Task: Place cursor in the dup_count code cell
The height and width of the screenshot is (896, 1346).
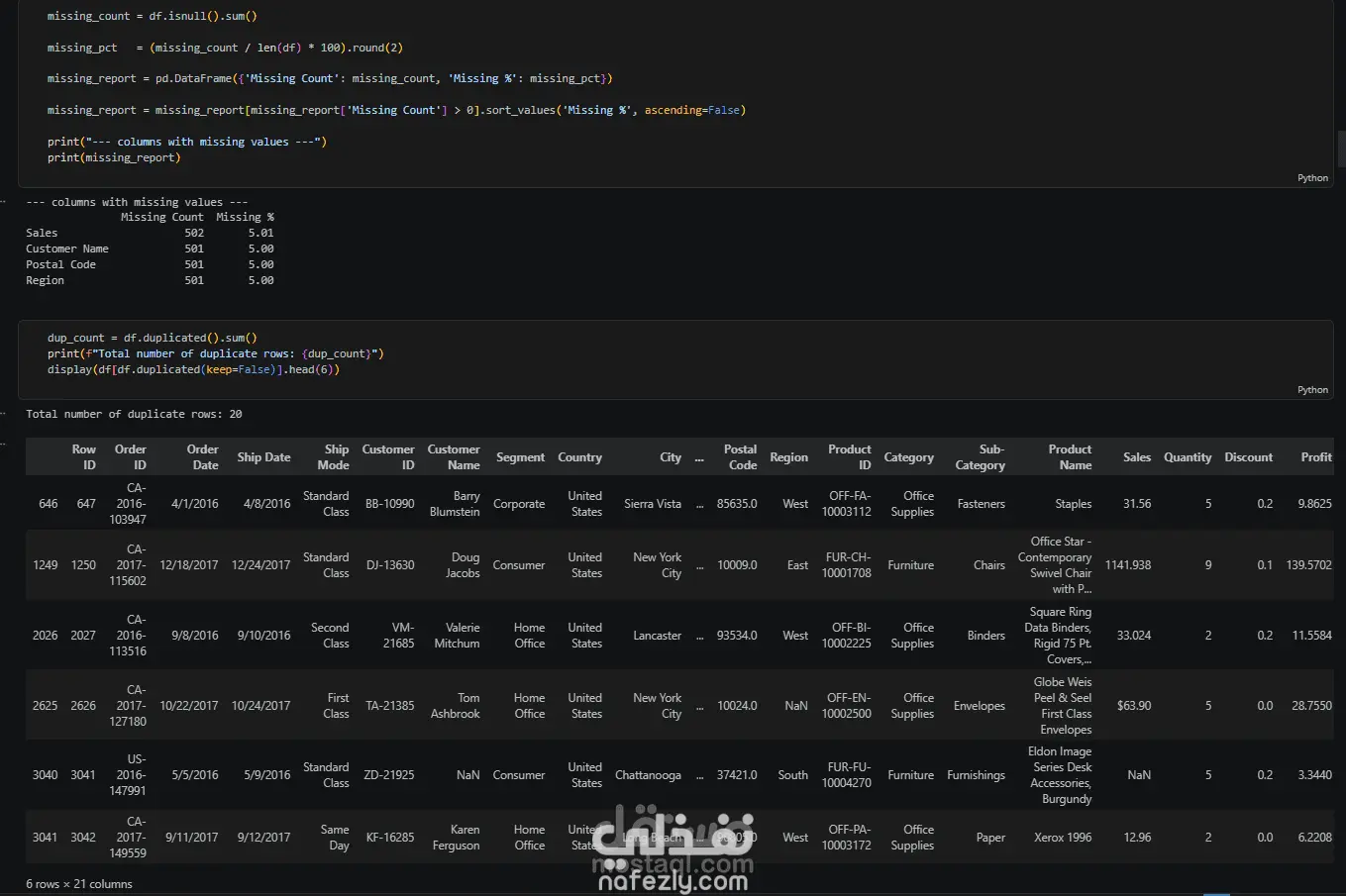Action: click(x=673, y=359)
